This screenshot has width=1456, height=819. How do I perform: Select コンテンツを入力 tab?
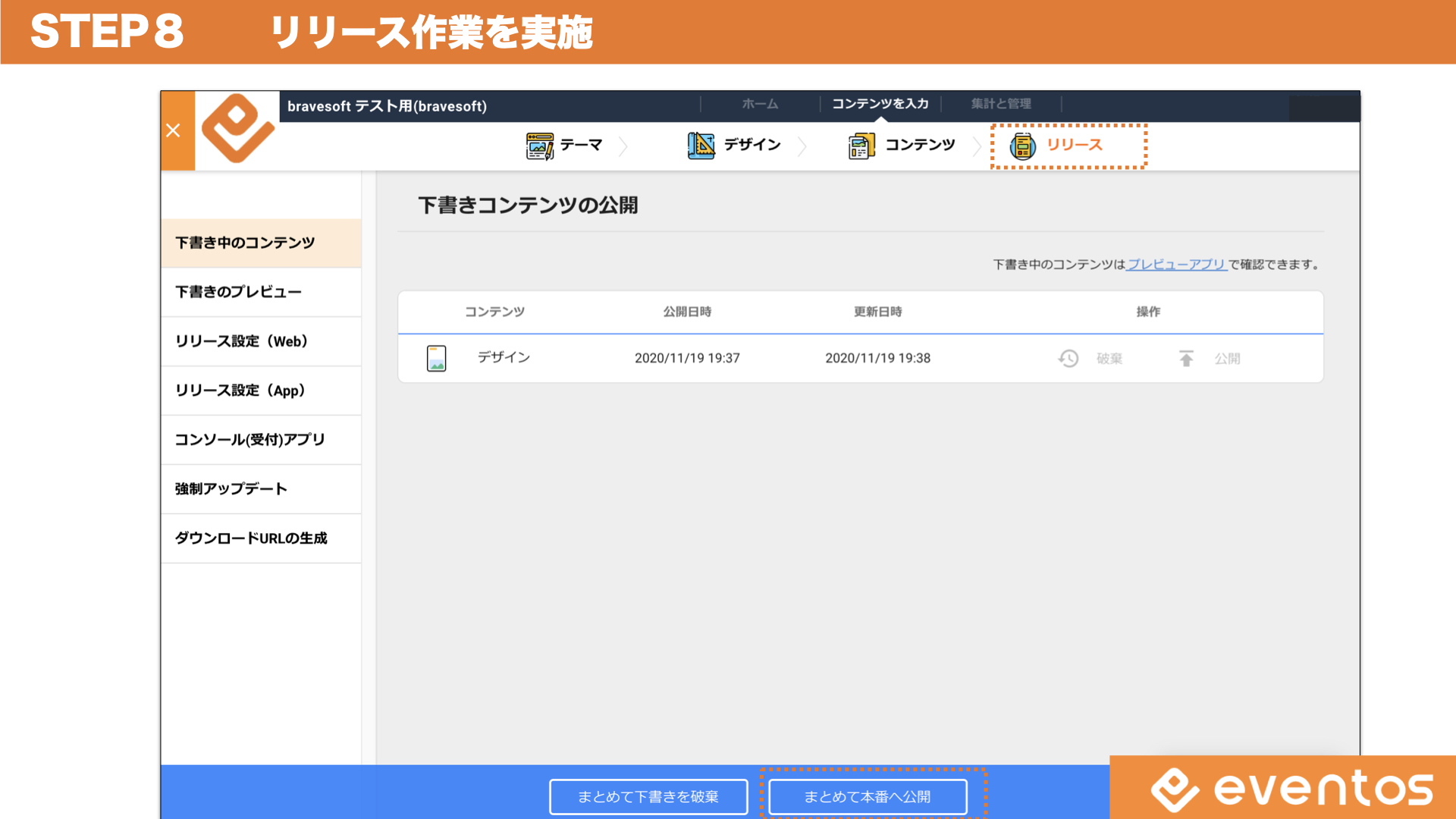880,104
